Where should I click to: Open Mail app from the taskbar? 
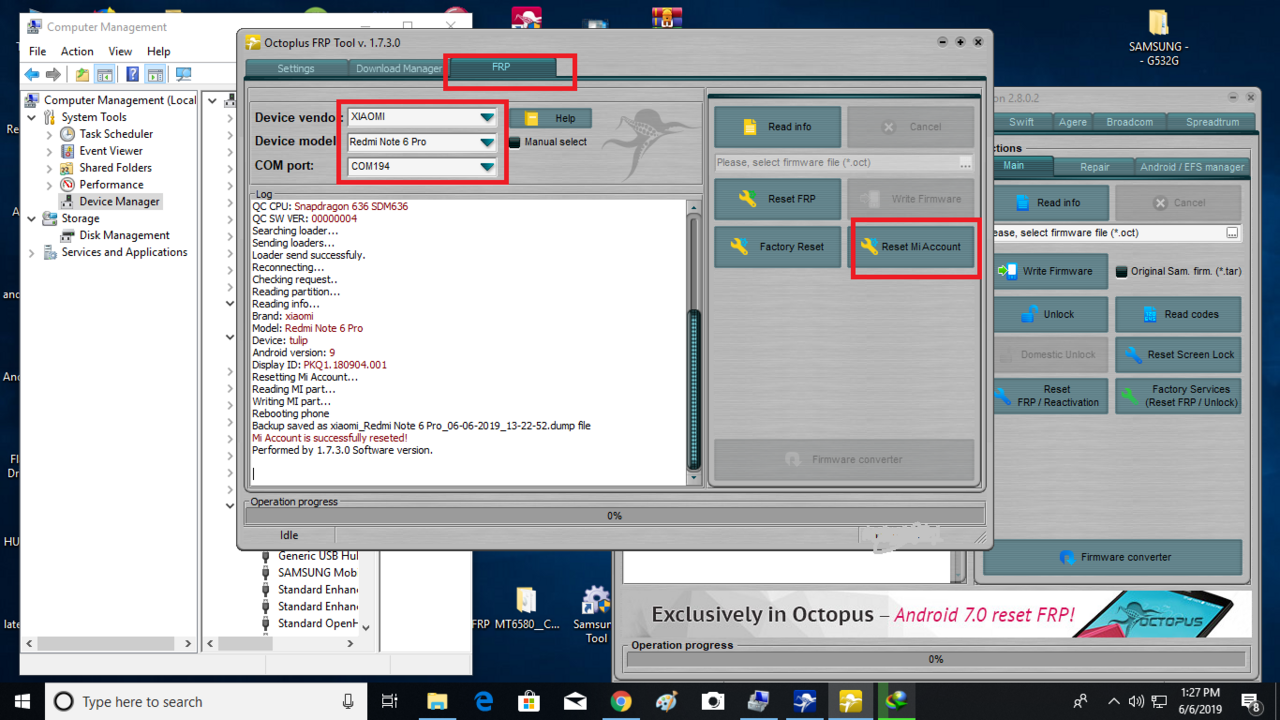pos(575,701)
